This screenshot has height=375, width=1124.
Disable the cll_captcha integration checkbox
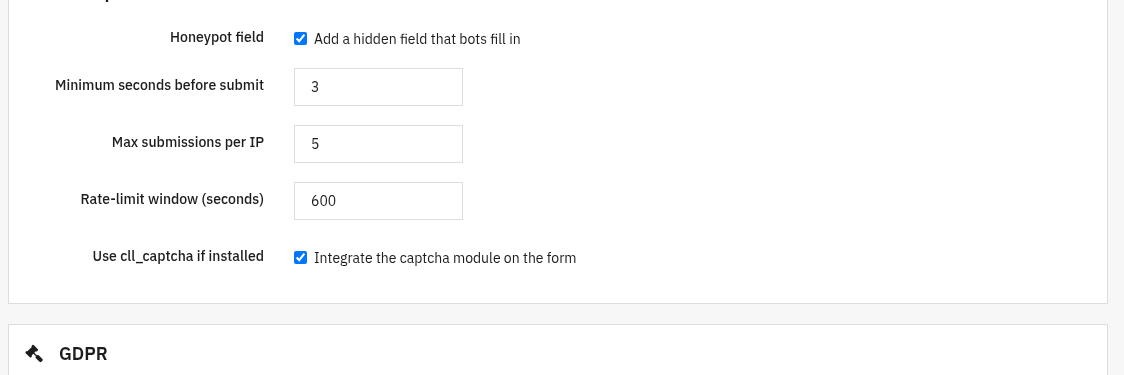[x=300, y=257]
